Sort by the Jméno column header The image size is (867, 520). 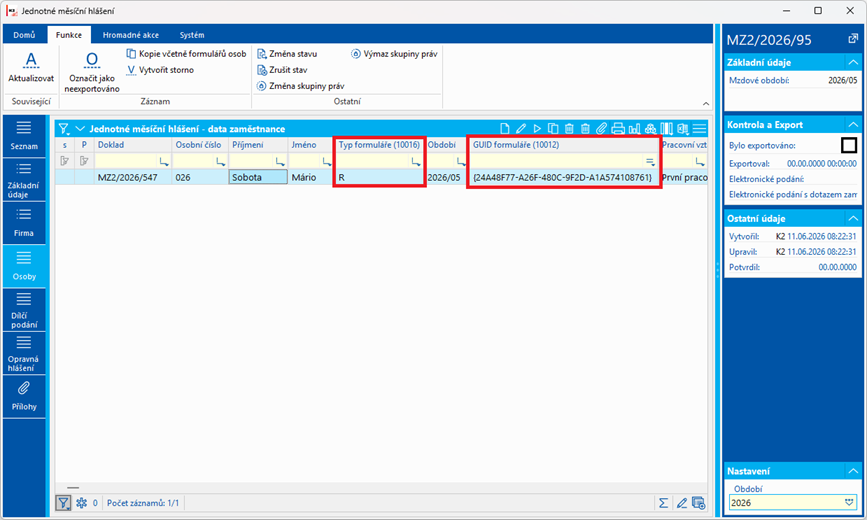(311, 145)
